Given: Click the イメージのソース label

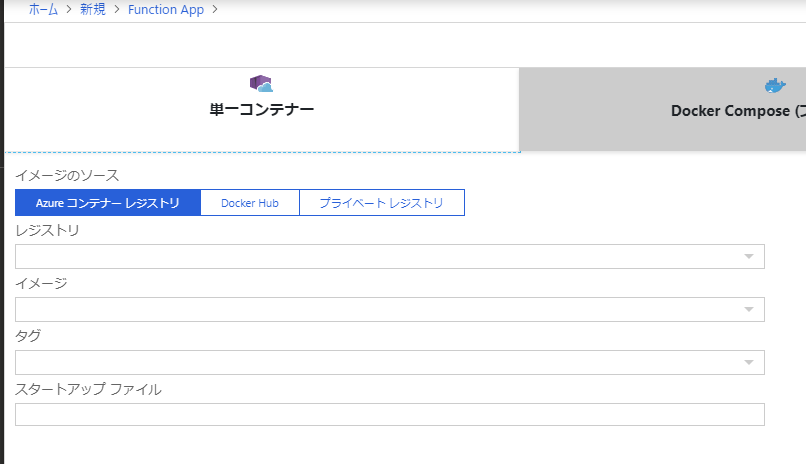Looking at the screenshot, I should (x=67, y=176).
